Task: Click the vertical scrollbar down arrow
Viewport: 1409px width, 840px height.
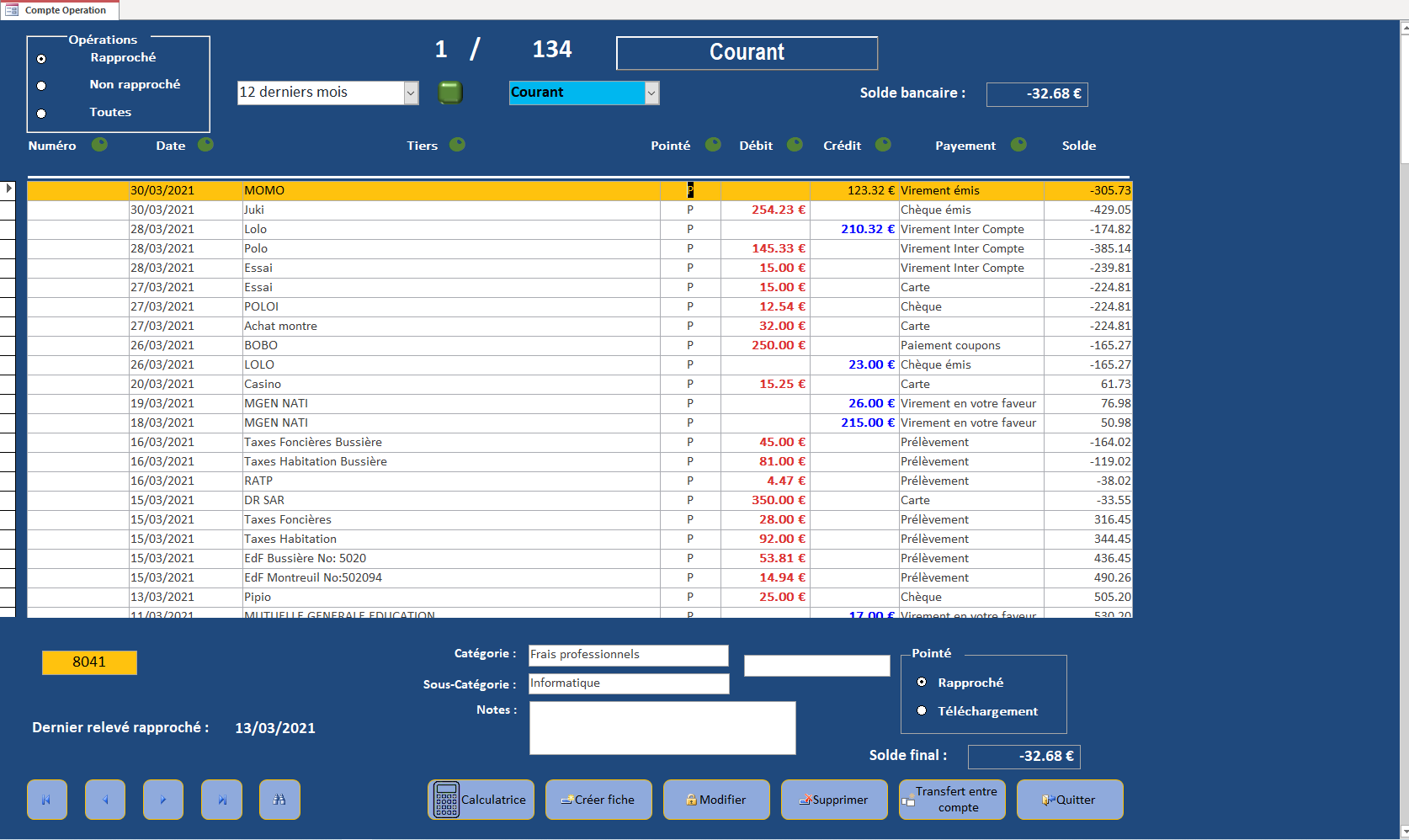Action: pos(1404,832)
